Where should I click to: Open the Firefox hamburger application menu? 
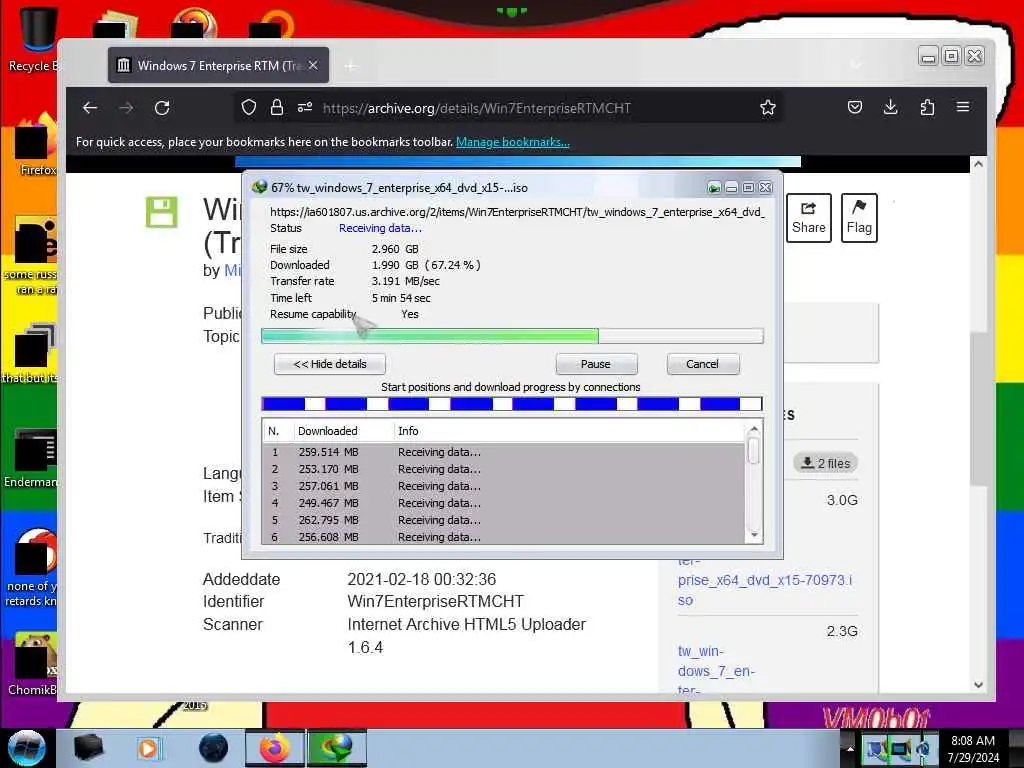tap(963, 107)
